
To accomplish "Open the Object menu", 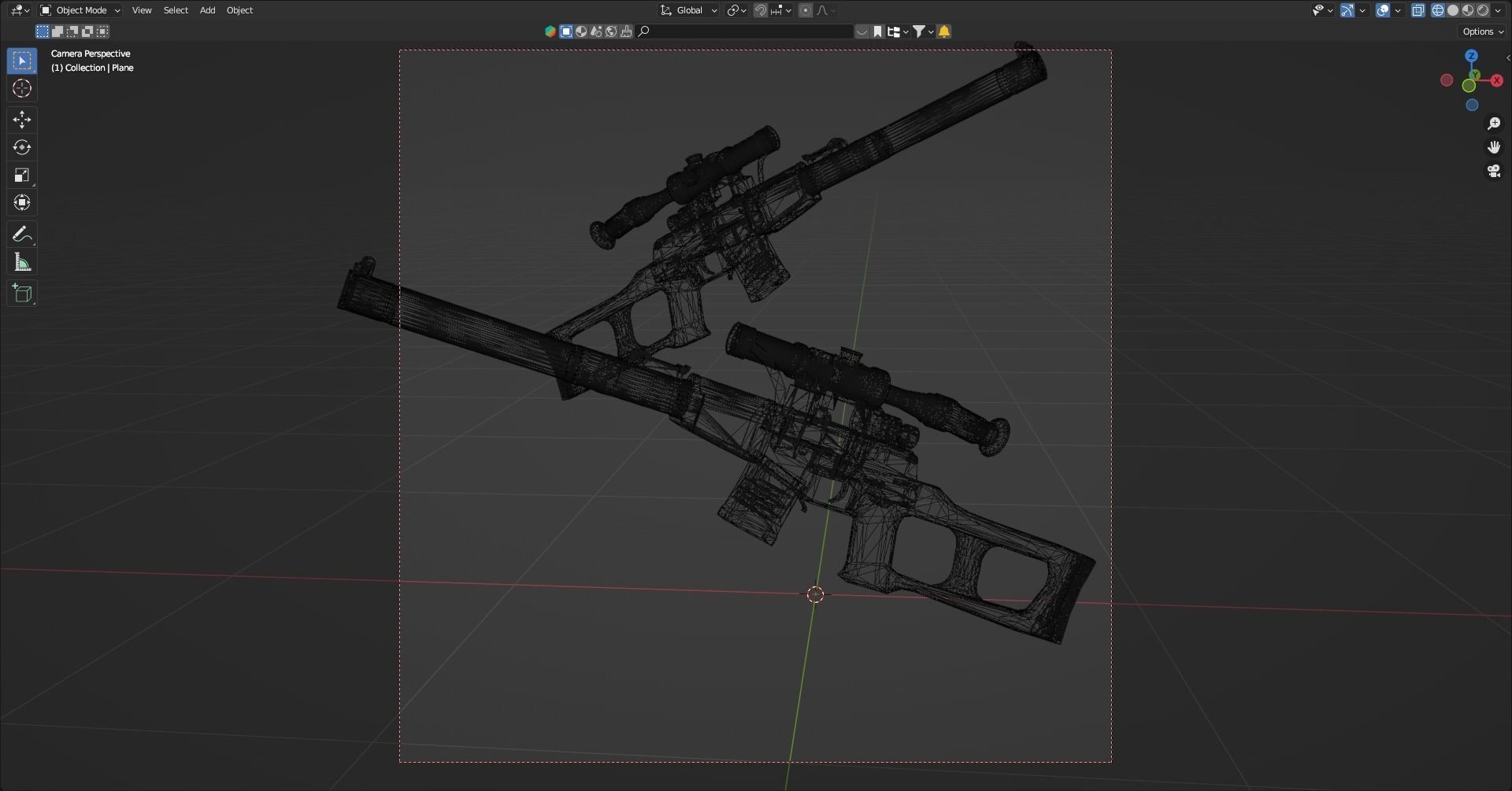I will click(239, 10).
